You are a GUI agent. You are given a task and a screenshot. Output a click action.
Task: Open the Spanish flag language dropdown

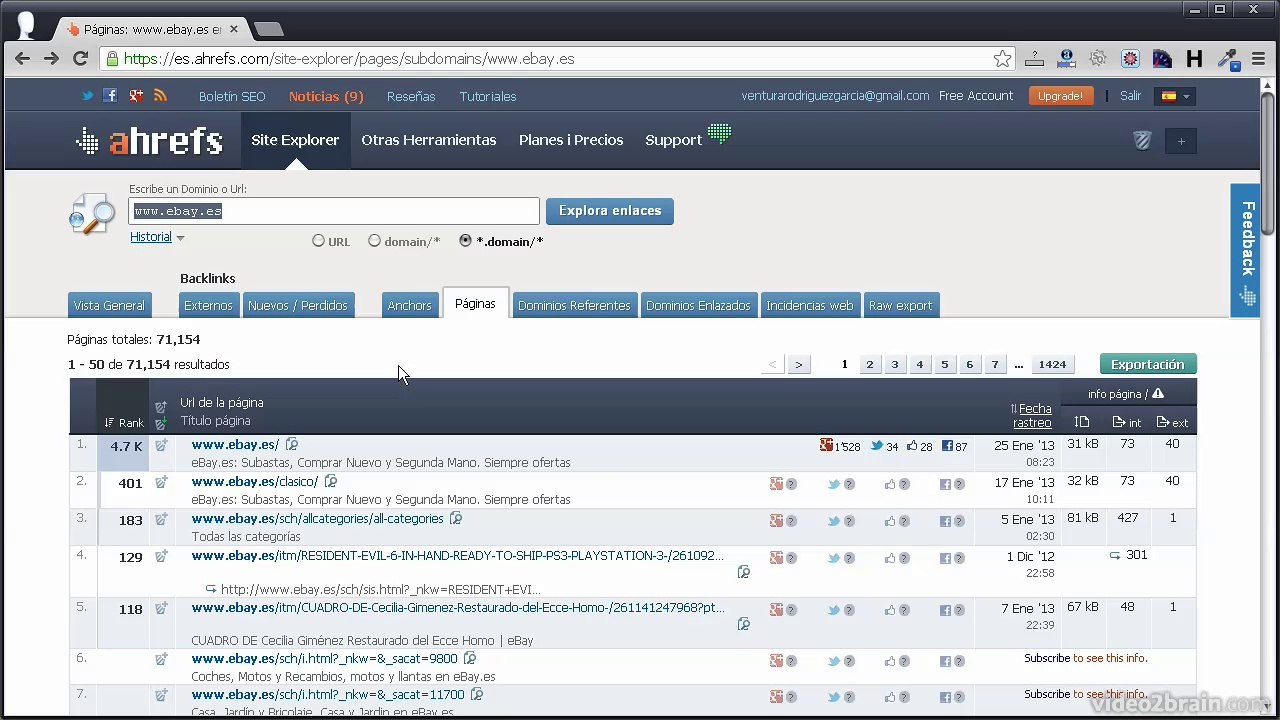tap(1174, 96)
